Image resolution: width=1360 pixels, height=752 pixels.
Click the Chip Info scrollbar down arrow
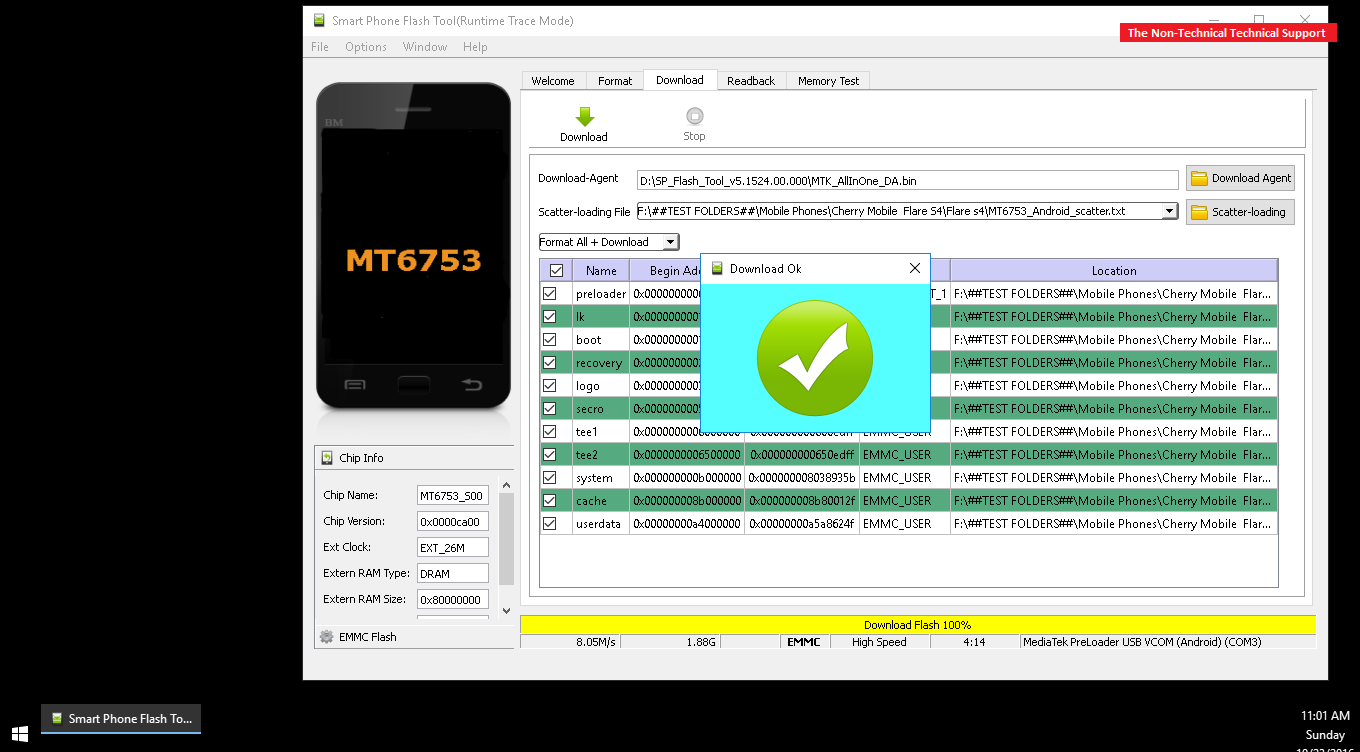[506, 610]
